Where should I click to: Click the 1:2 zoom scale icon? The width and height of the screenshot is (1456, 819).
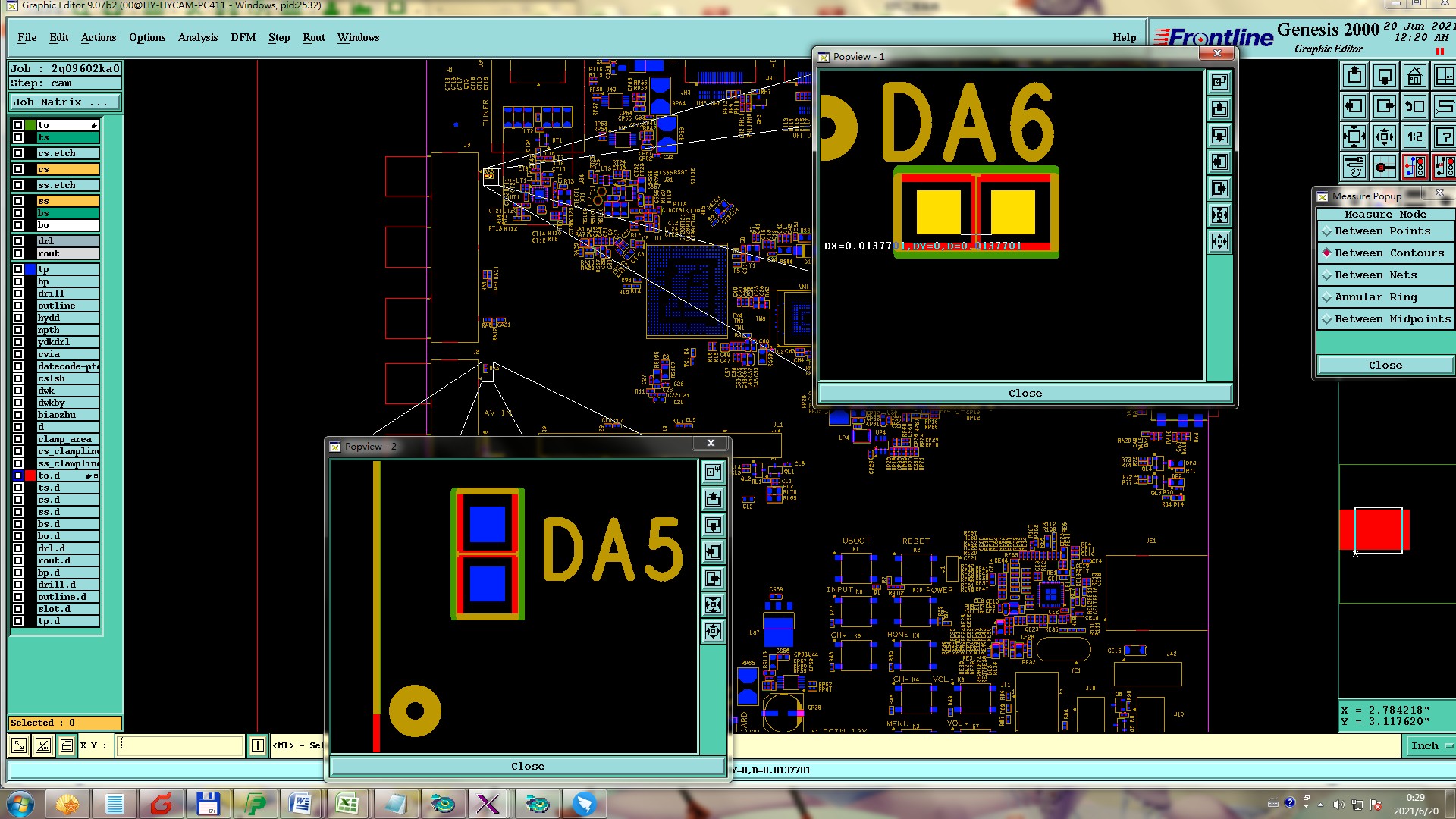click(x=1414, y=136)
